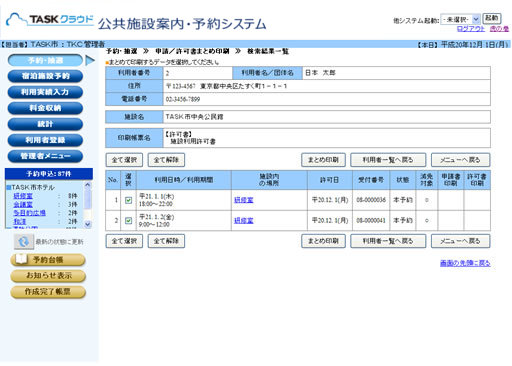The width and height of the screenshot is (512, 366).
Task: Open the 料金収納 menu
Action: pyautogui.click(x=45, y=108)
